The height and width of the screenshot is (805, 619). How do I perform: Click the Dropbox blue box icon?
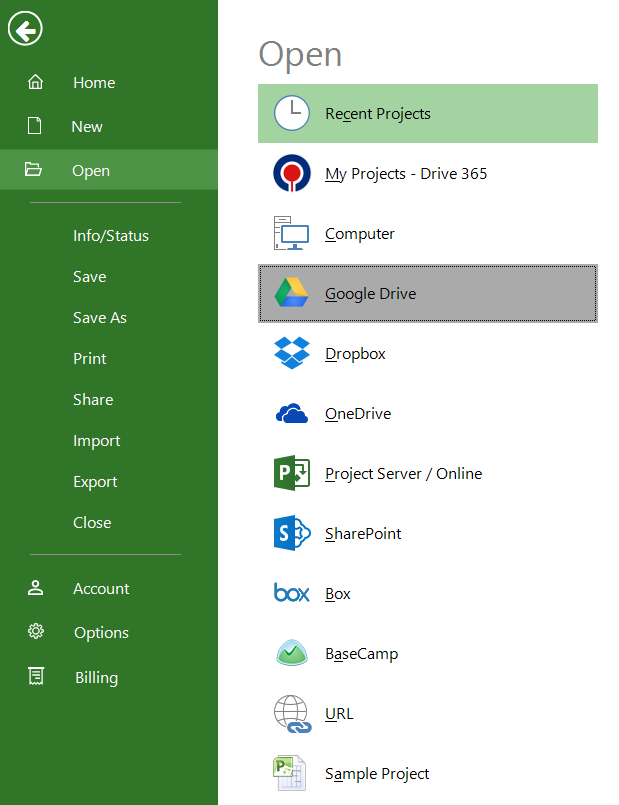[292, 353]
